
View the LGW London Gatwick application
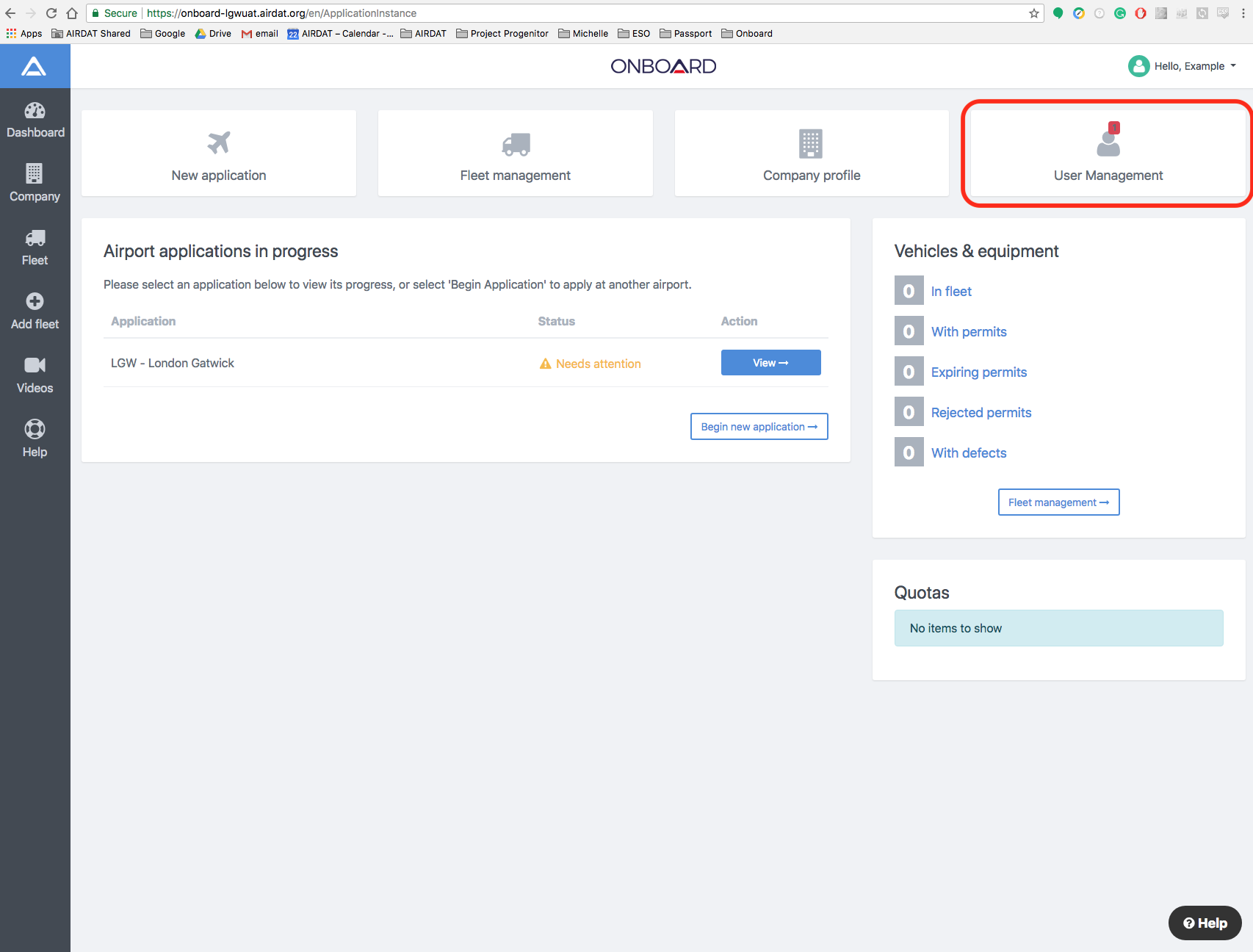point(771,363)
